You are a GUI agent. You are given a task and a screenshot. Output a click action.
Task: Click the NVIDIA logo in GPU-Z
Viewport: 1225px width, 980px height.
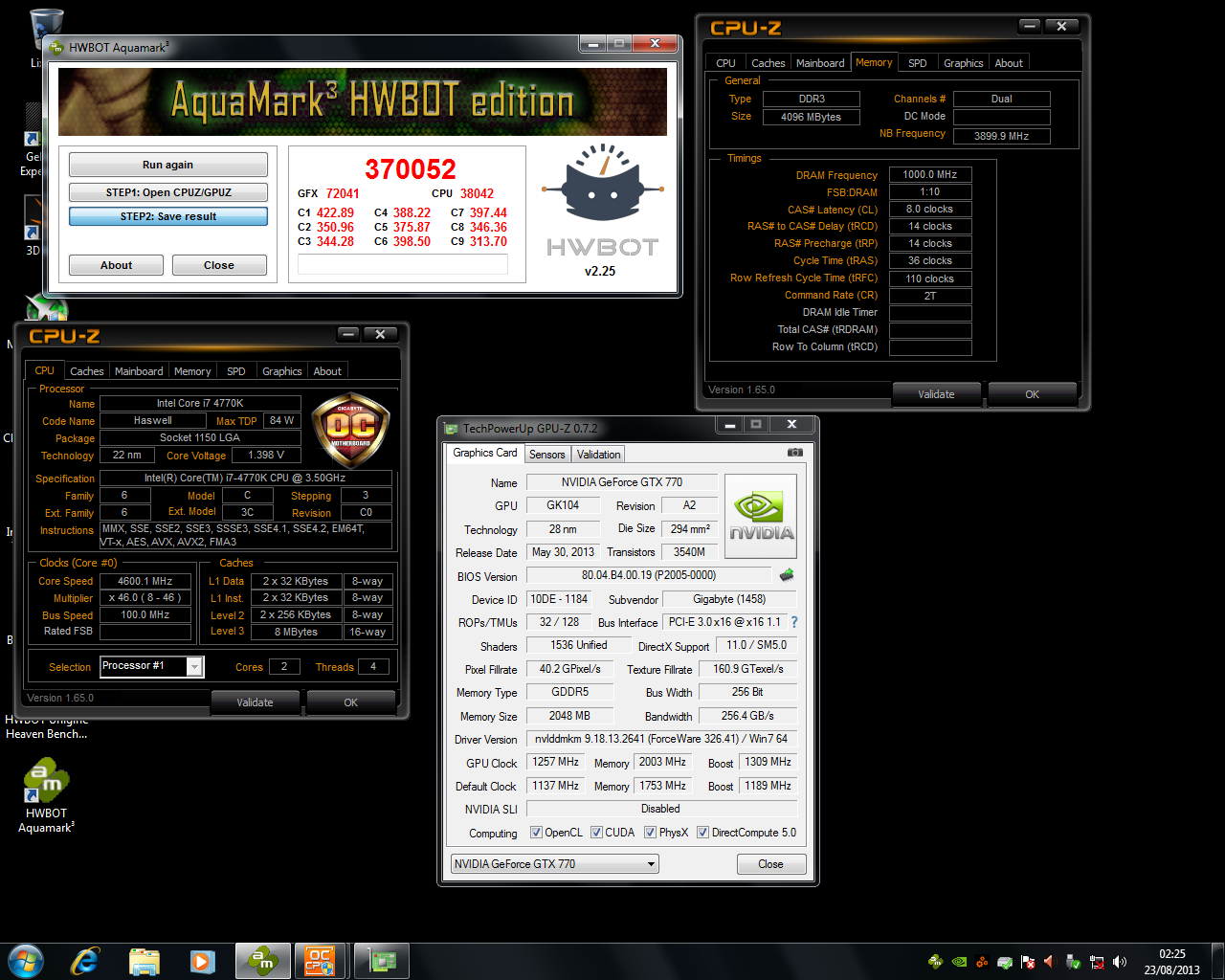[x=762, y=519]
